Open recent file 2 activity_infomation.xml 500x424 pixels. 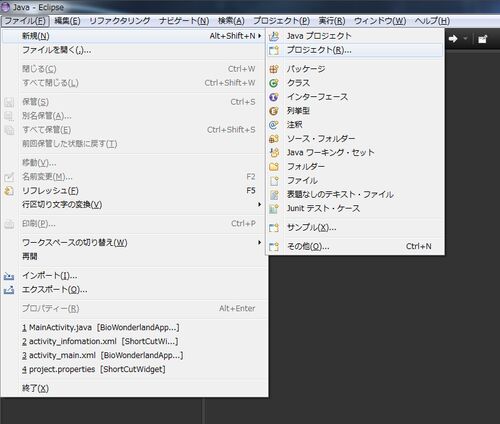(133, 341)
